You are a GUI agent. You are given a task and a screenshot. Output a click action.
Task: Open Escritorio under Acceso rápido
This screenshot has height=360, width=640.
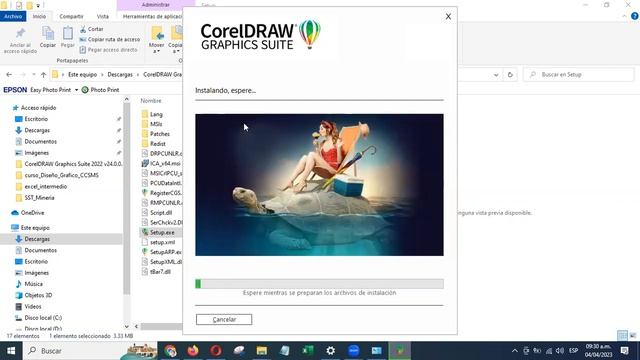36,119
